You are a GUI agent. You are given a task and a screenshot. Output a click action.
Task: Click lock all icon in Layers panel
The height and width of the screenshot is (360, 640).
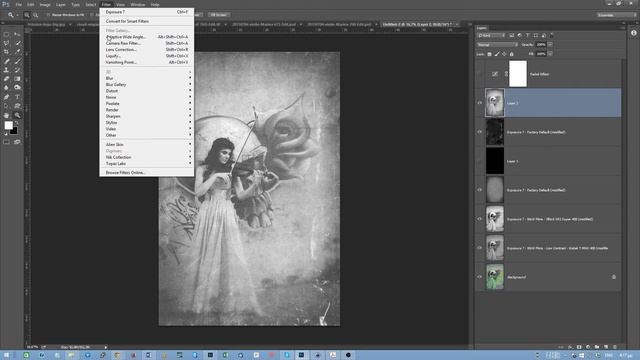click(511, 54)
